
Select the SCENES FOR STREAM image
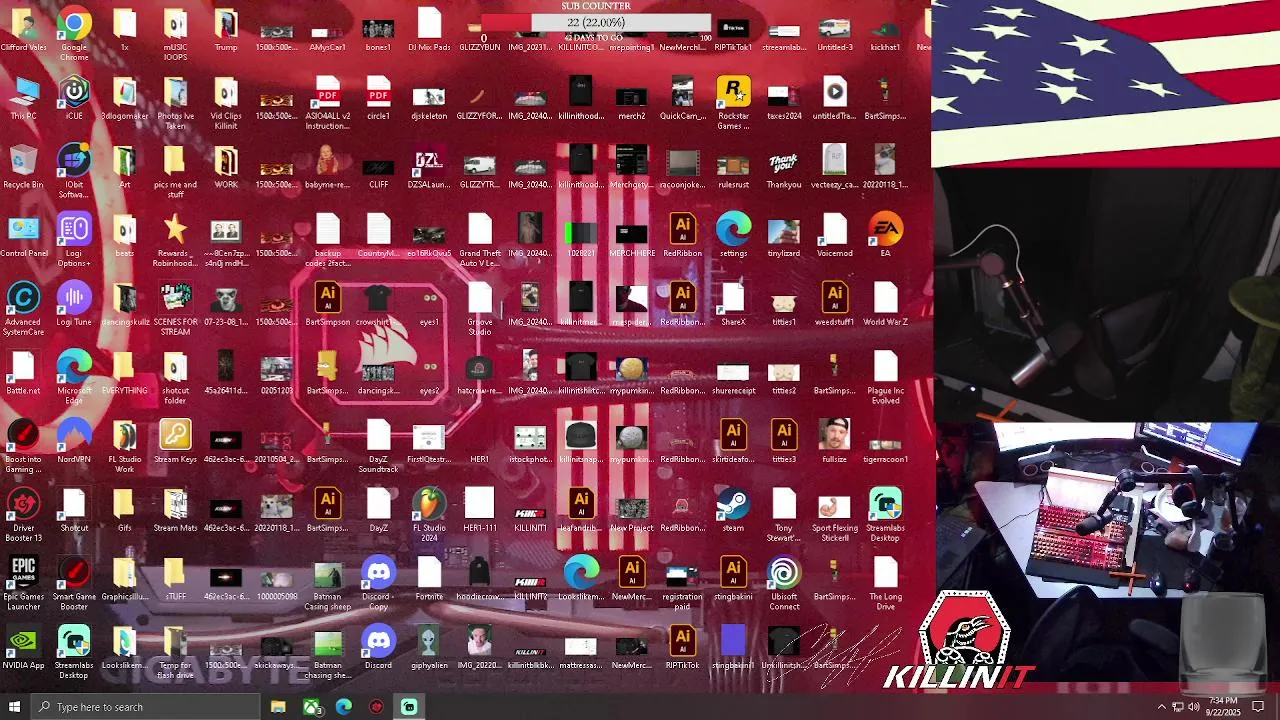click(175, 308)
